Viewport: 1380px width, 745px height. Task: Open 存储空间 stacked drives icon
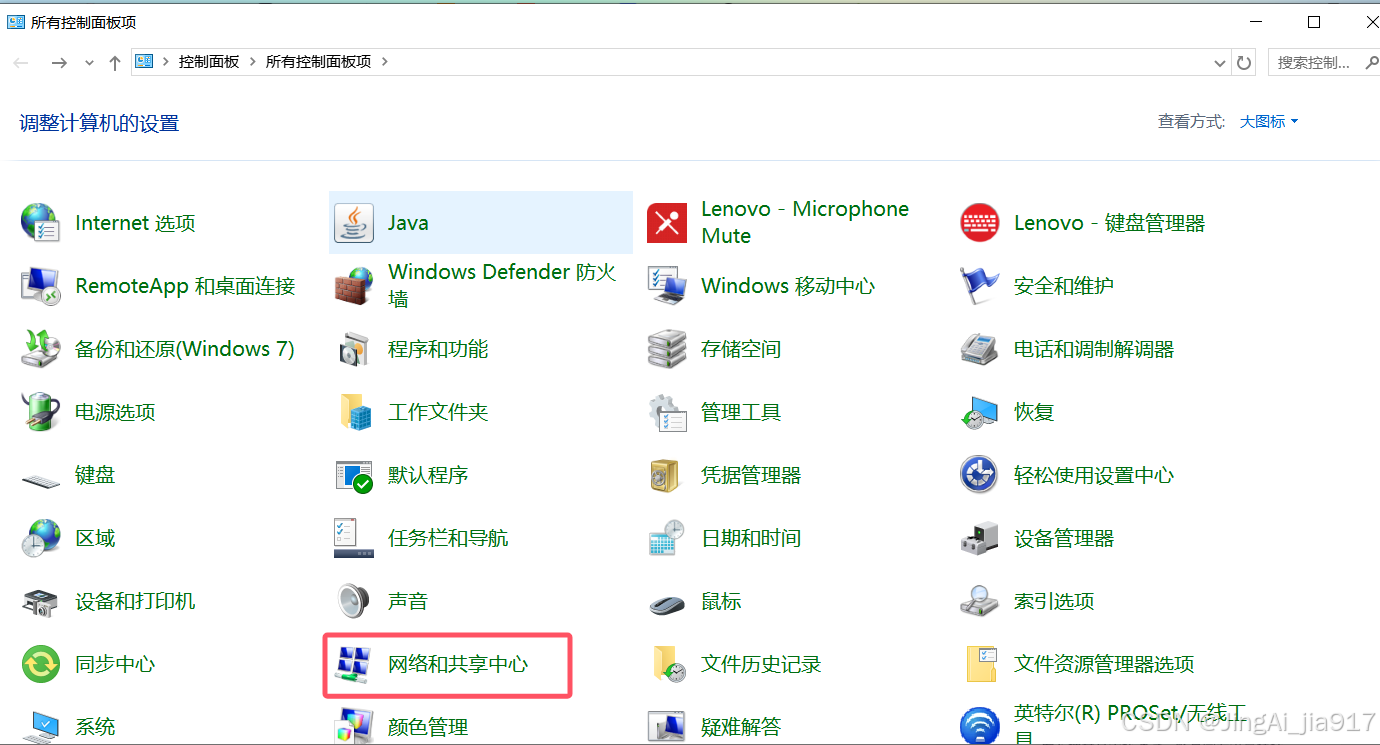coord(667,349)
